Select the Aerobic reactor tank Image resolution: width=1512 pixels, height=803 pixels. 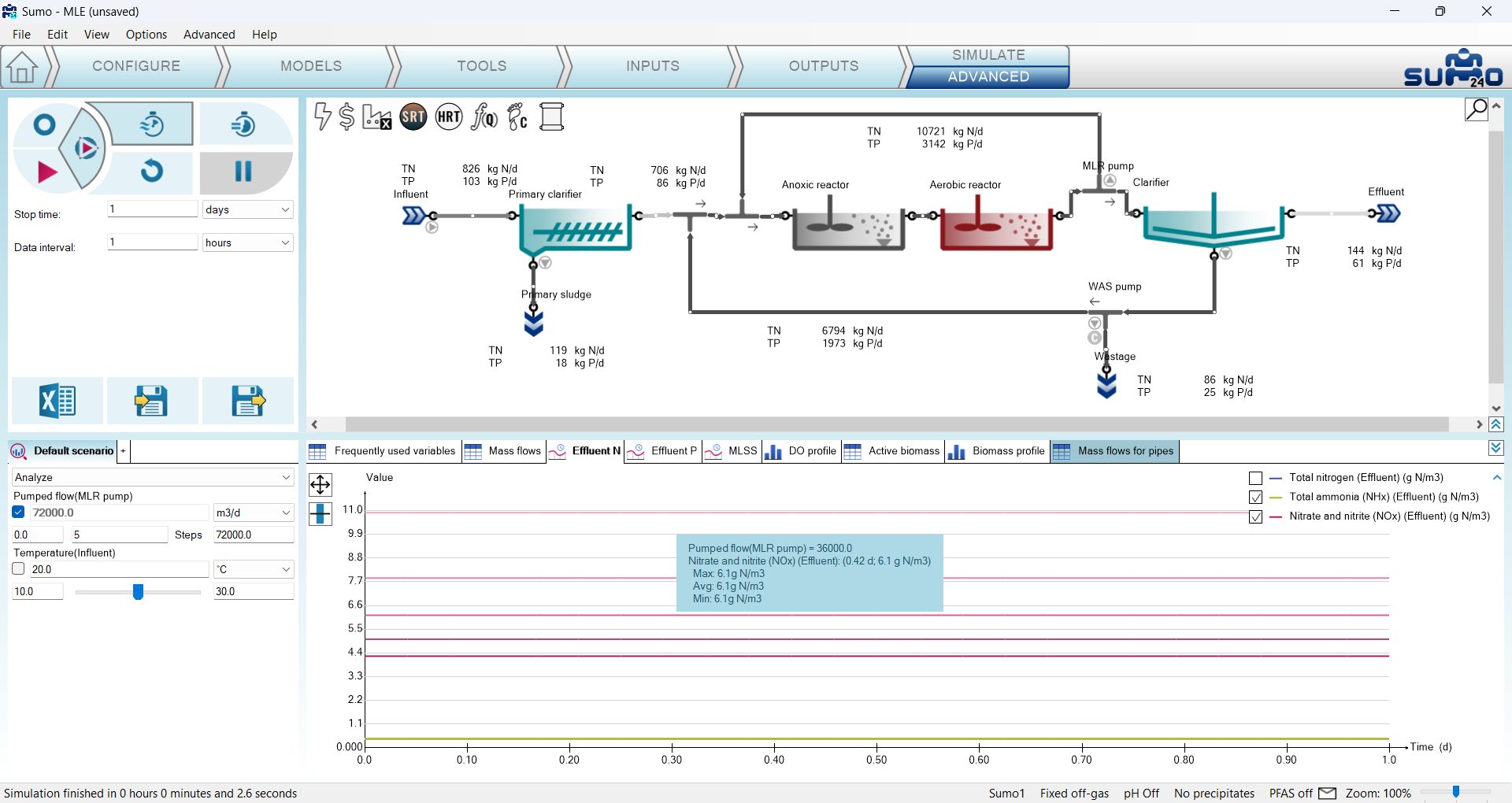click(x=996, y=223)
